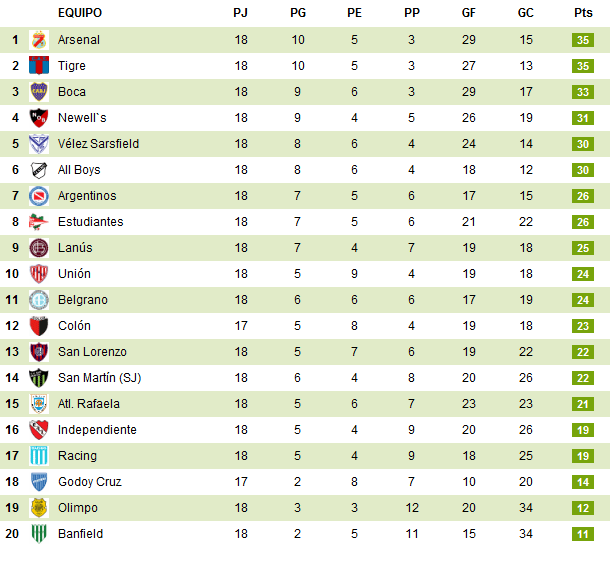Click the Banfield club badge

click(39, 534)
